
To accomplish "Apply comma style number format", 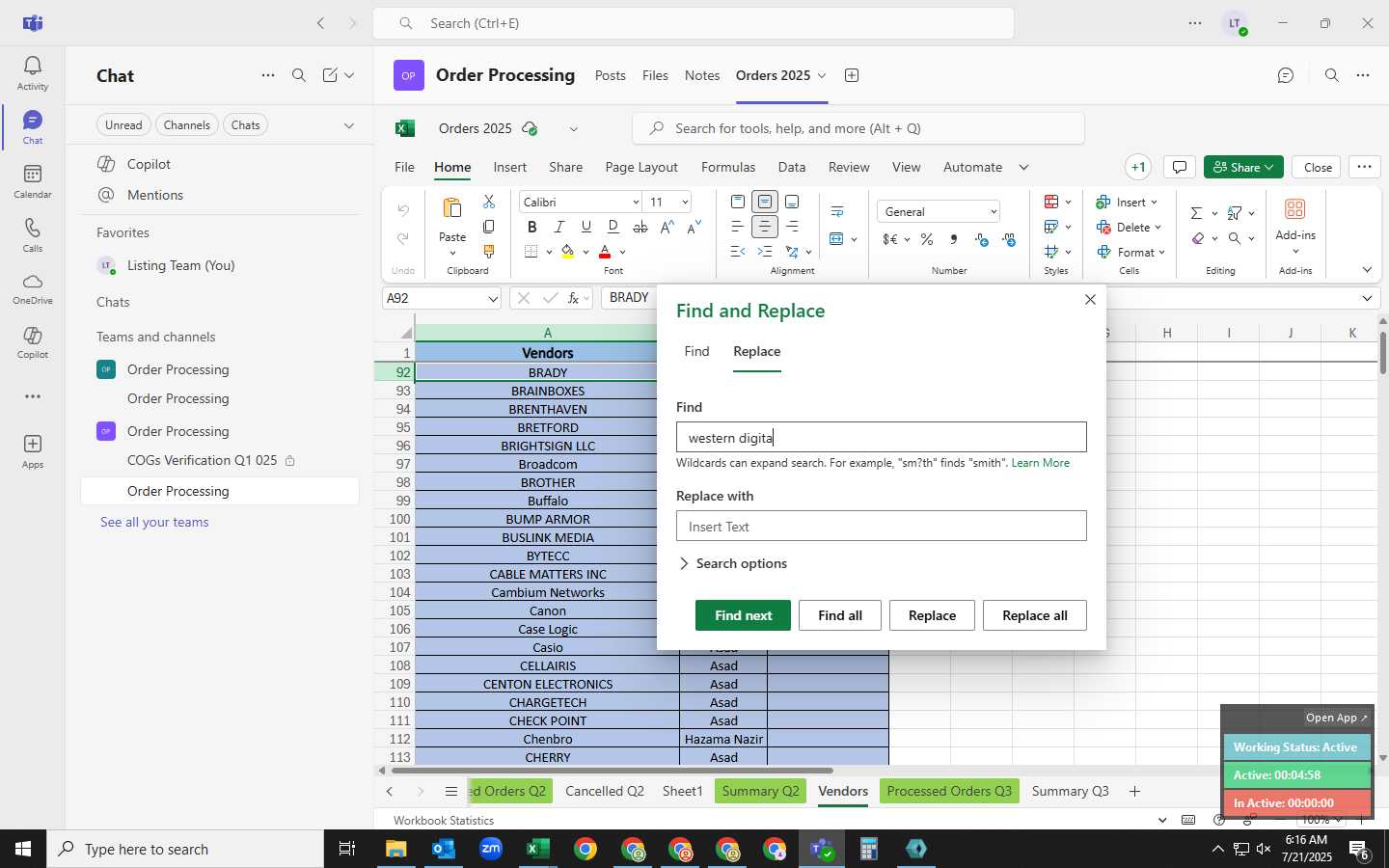I will click(x=954, y=239).
